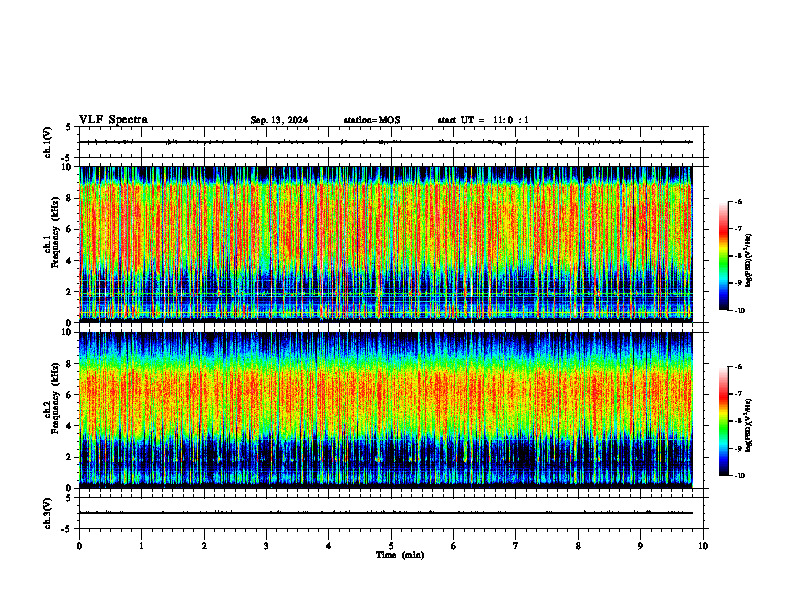Click the "station=MOS" header label

coord(372,120)
